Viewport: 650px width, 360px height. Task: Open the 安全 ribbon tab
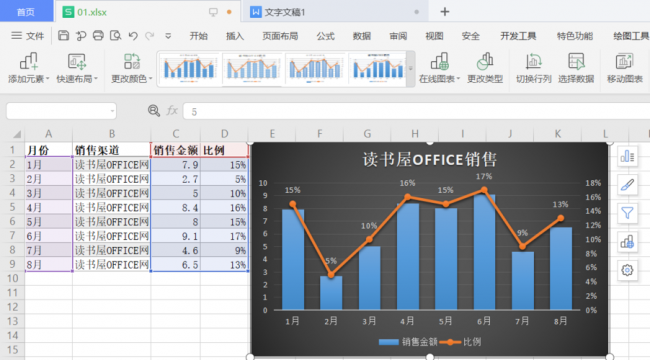471,36
